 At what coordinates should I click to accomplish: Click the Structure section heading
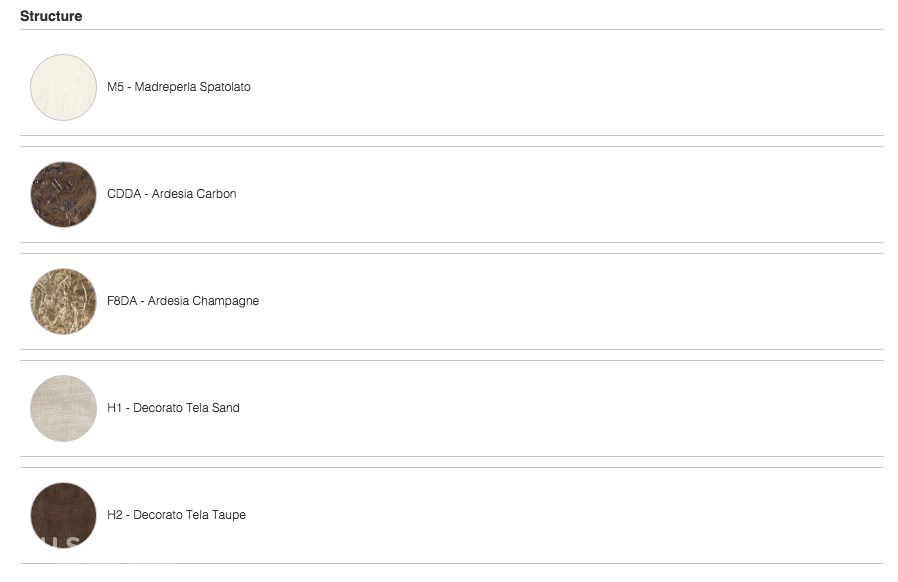coord(51,16)
